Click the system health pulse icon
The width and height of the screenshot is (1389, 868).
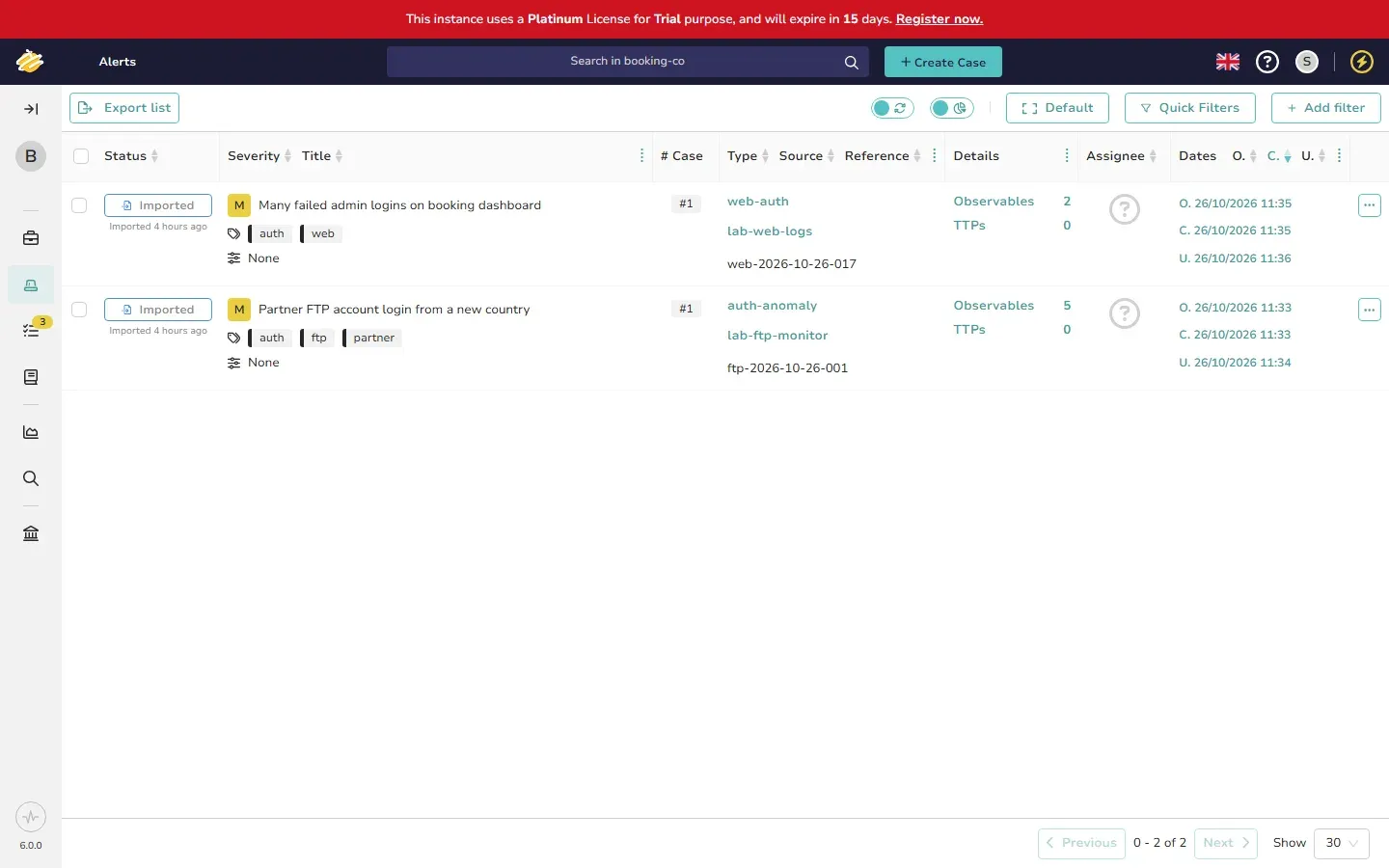pyautogui.click(x=31, y=818)
